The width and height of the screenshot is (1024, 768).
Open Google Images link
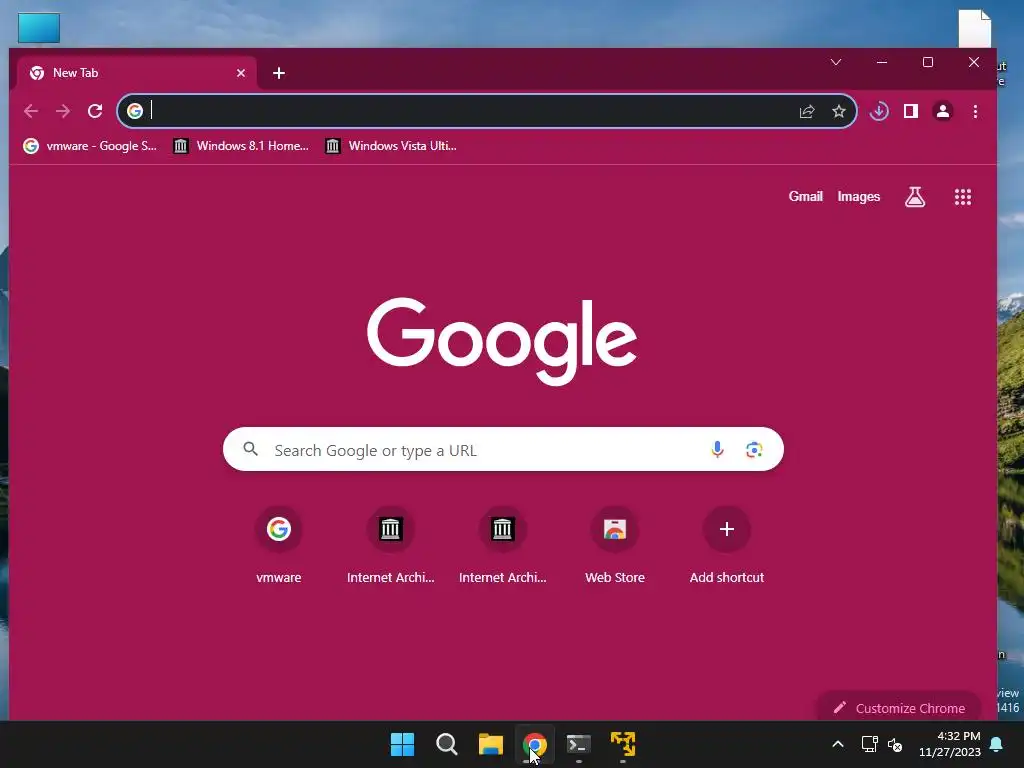point(859,197)
